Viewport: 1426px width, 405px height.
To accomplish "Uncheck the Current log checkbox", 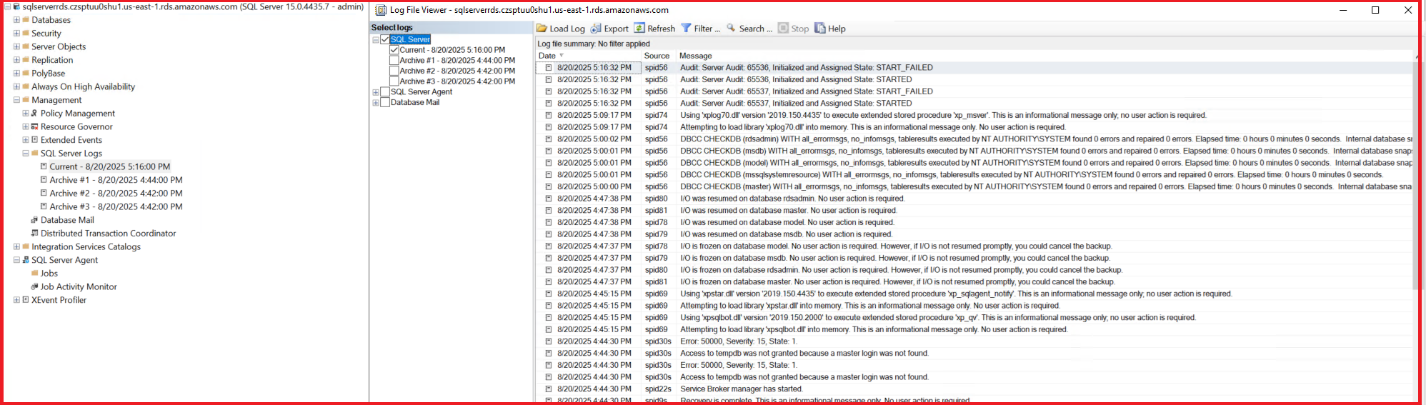I will point(395,50).
